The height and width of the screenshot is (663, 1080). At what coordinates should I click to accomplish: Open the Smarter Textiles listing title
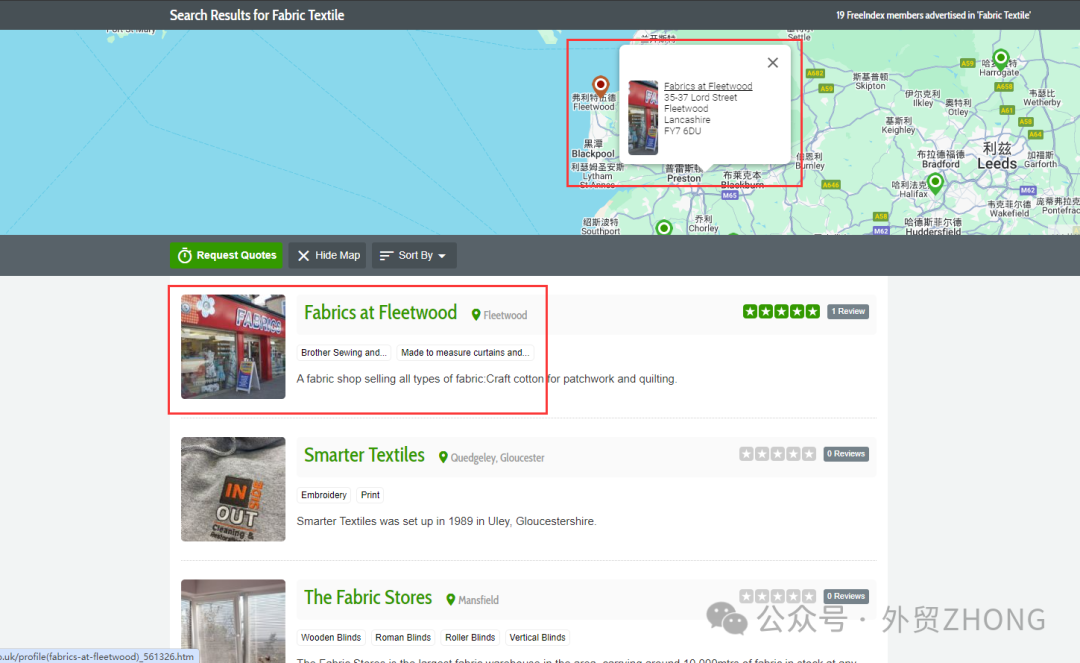tap(364, 456)
